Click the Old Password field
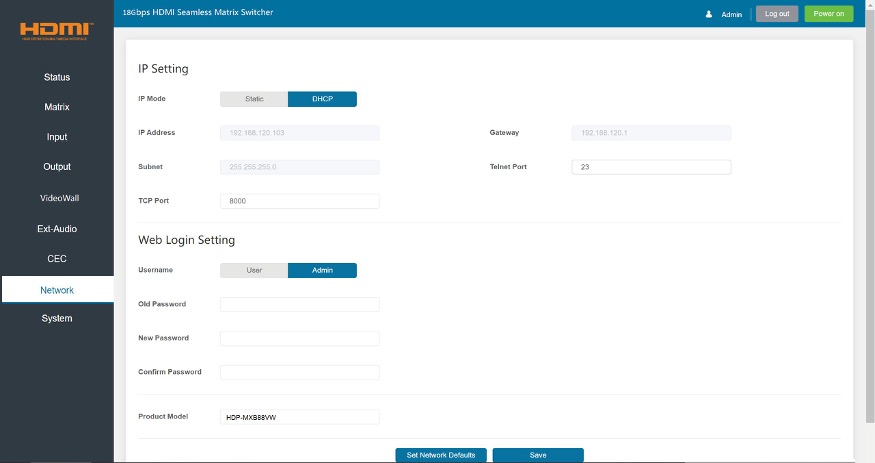The height and width of the screenshot is (463, 875). coord(300,304)
